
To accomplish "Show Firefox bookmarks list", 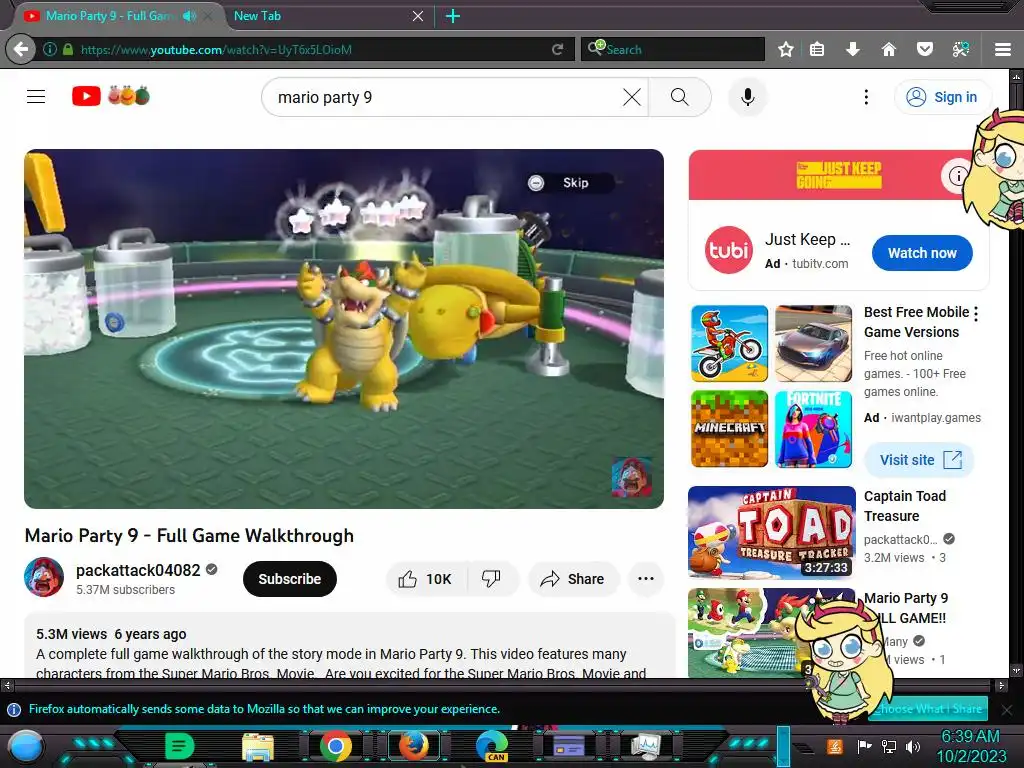I will 817,49.
